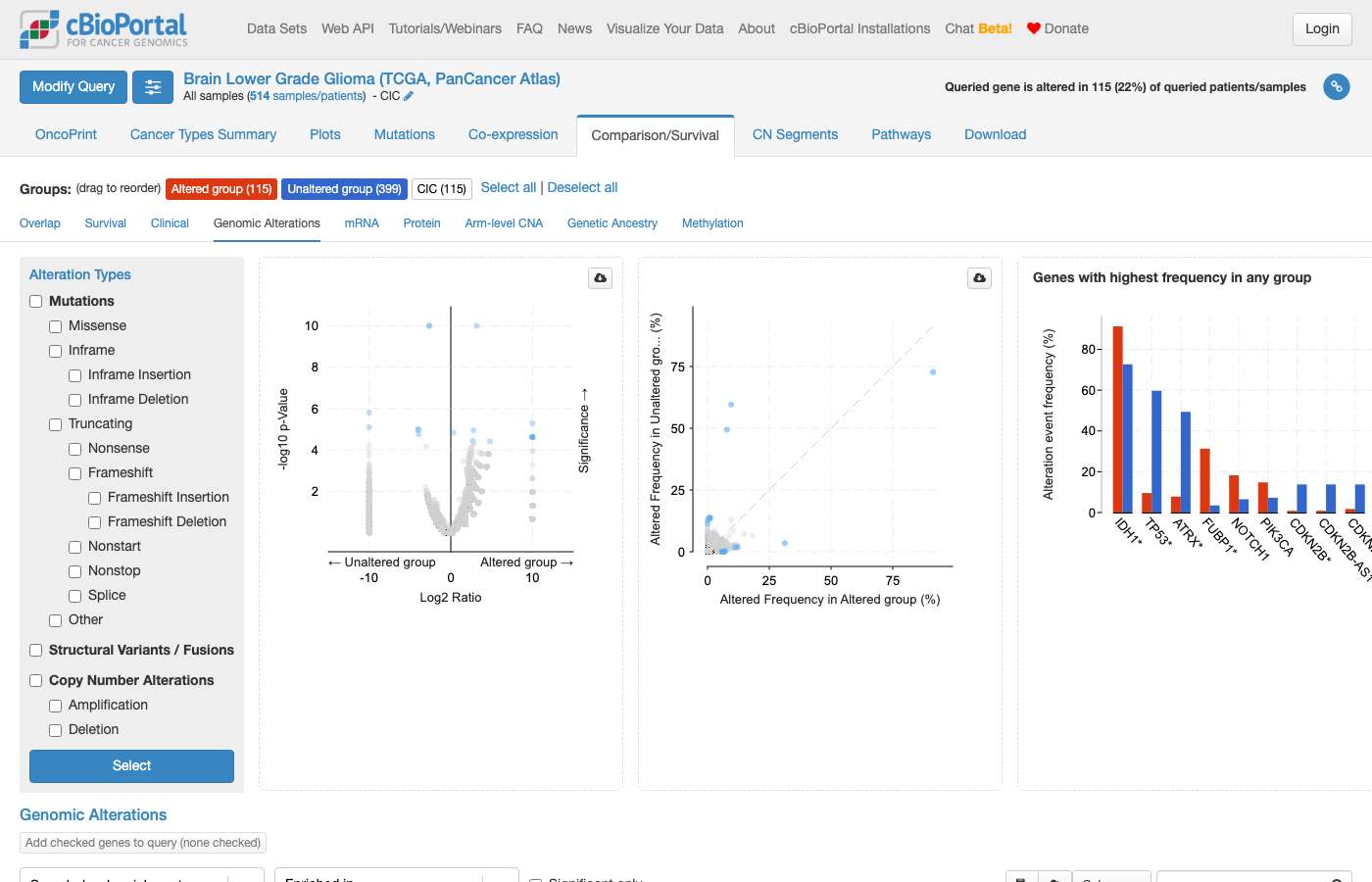Open Data Sets in the top navigation
The image size is (1372, 882).
tap(277, 28)
